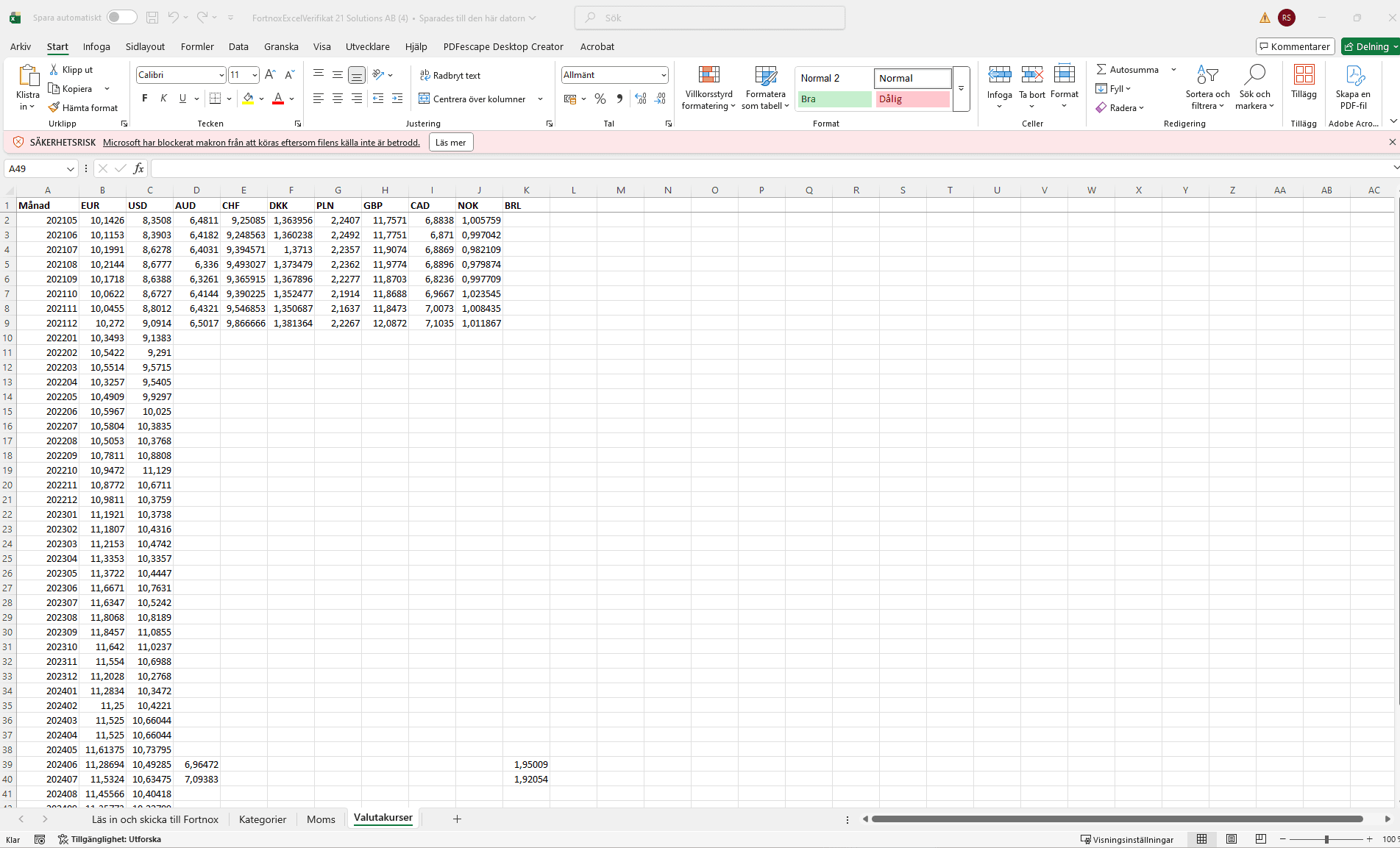Viewport: 1400px width, 848px height.
Task: Click Formatera som tabell
Action: (765, 87)
